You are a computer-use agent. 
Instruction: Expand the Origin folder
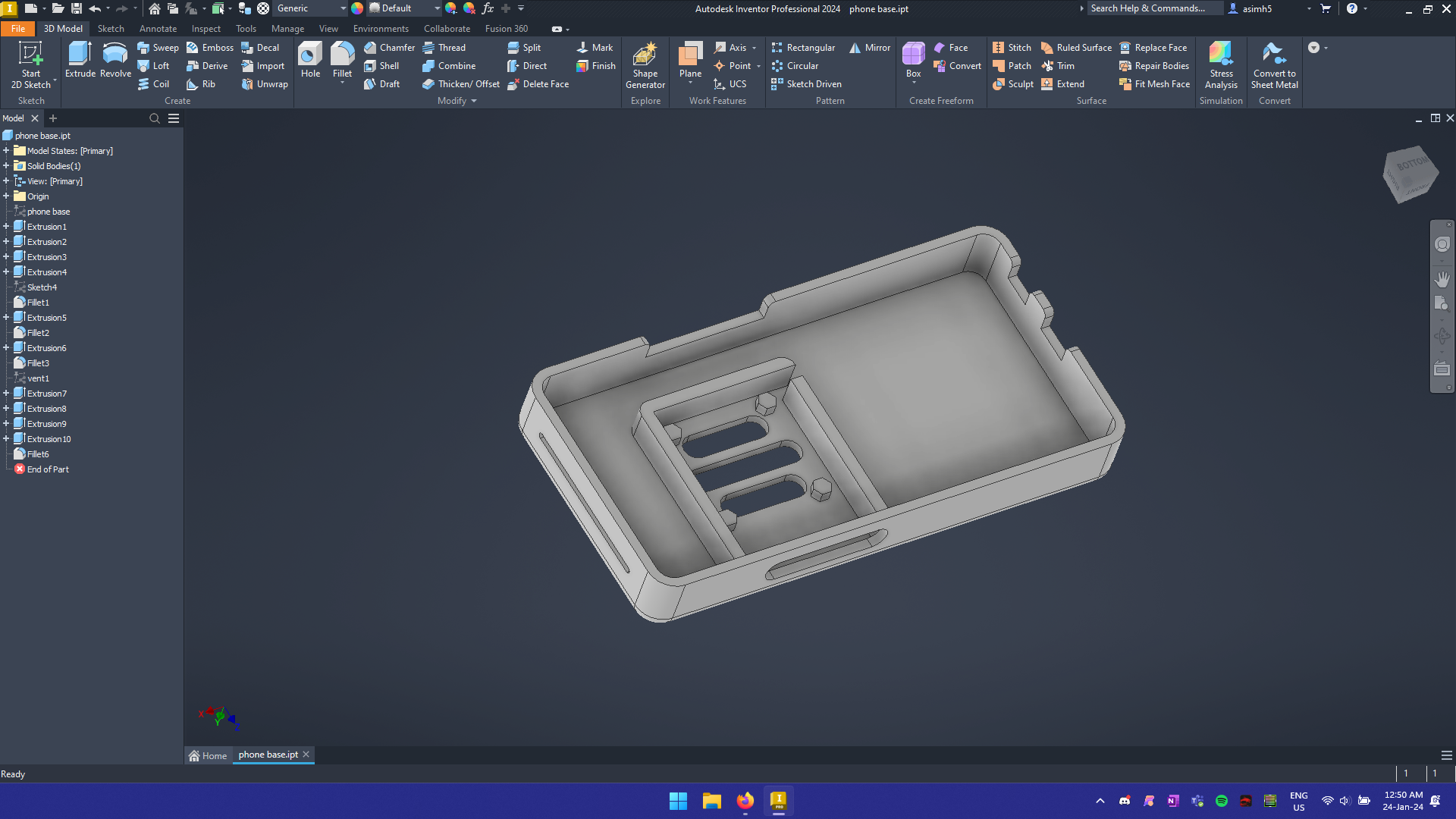point(6,196)
